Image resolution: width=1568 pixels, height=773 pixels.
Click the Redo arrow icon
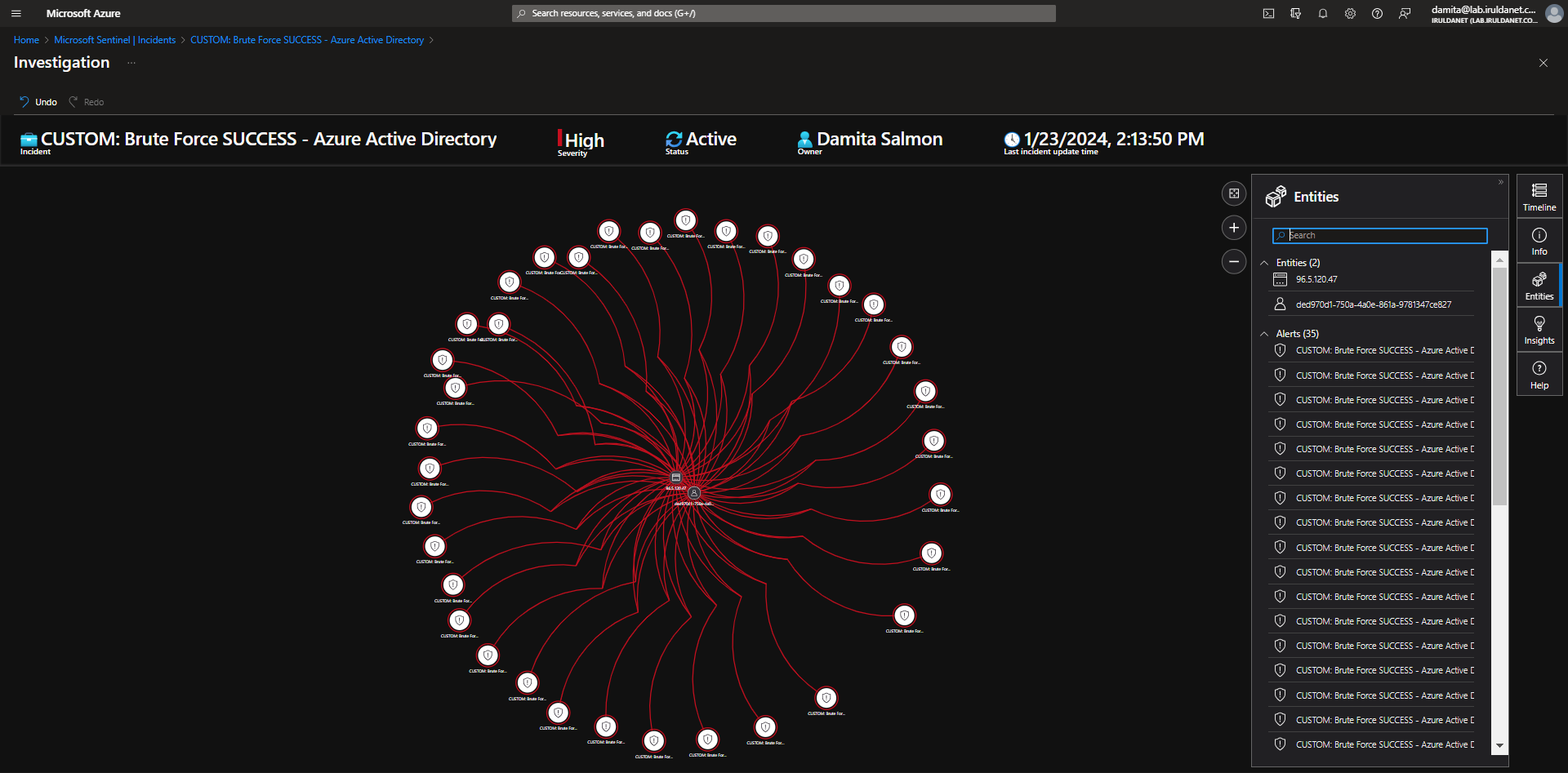[x=73, y=102]
